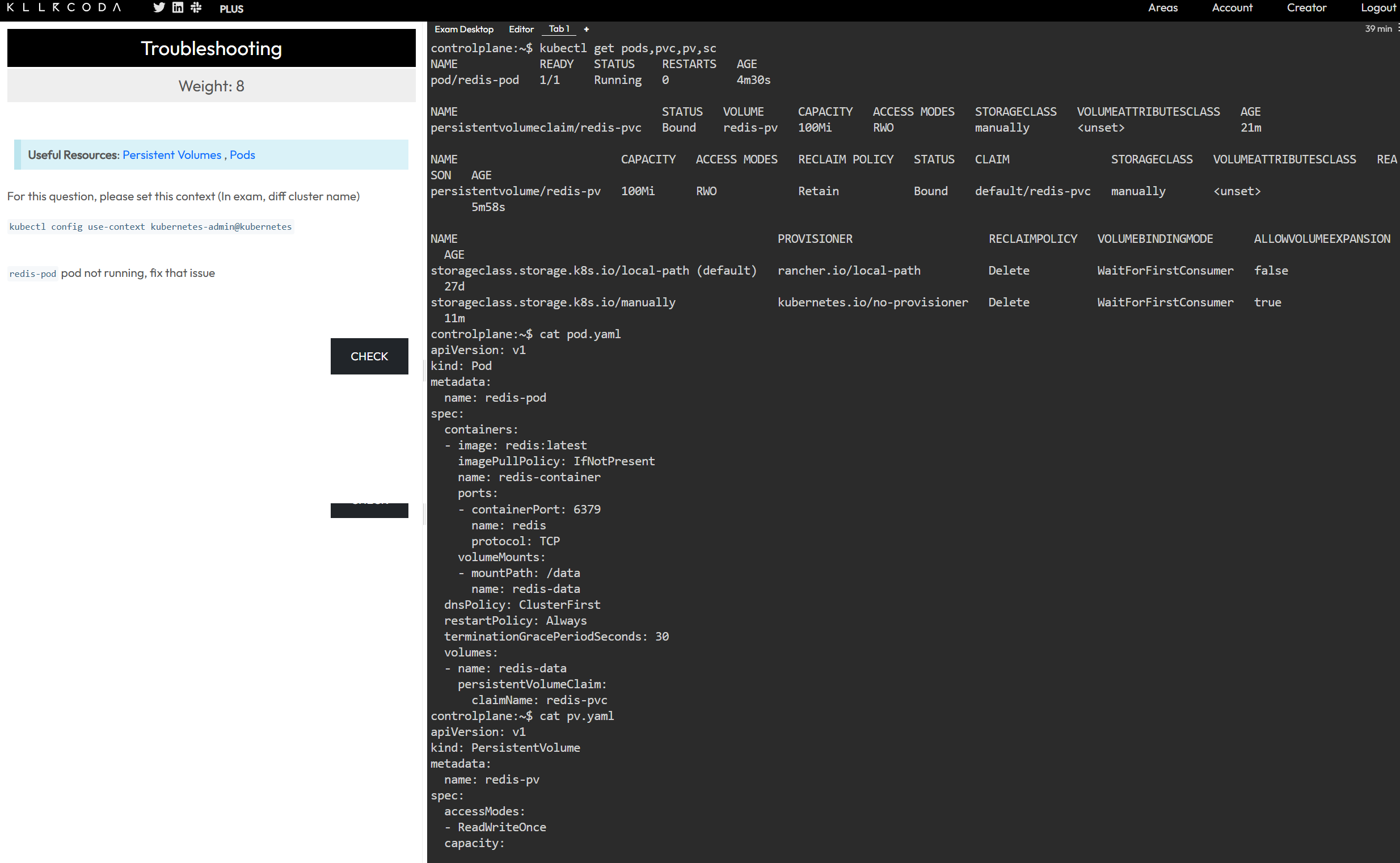Add a new terminal tab with plus
1400x863 pixels.
coord(586,29)
